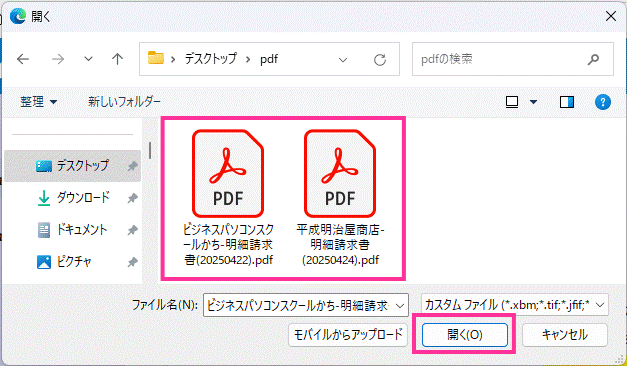
Task: Expand the address bar history dropdown
Action: (343, 60)
